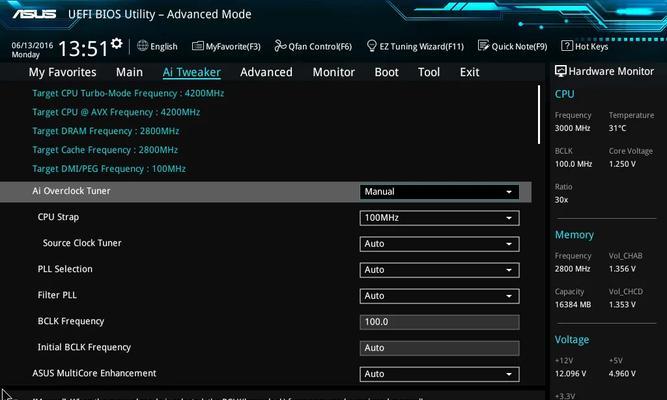Click the MyFavorite list icon
The height and width of the screenshot is (400, 667).
point(198,46)
